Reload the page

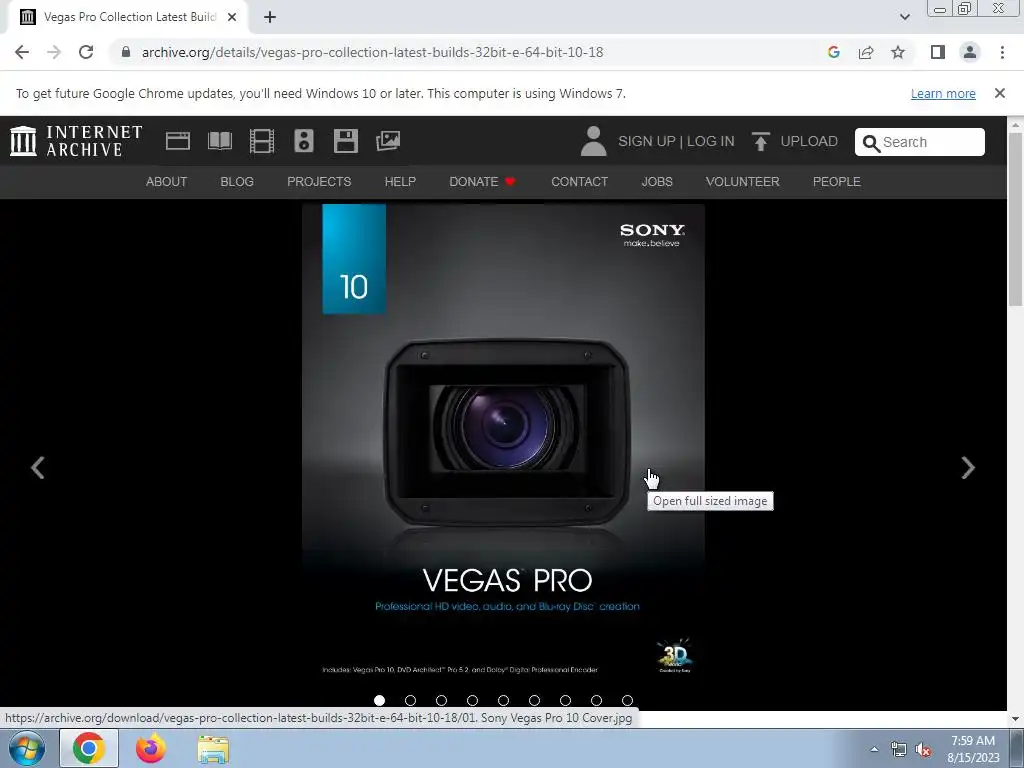[x=86, y=52]
